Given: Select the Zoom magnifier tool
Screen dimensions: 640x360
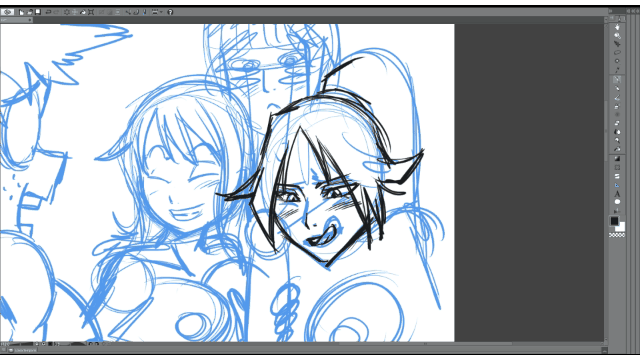Looking at the screenshot, I should click(617, 36).
